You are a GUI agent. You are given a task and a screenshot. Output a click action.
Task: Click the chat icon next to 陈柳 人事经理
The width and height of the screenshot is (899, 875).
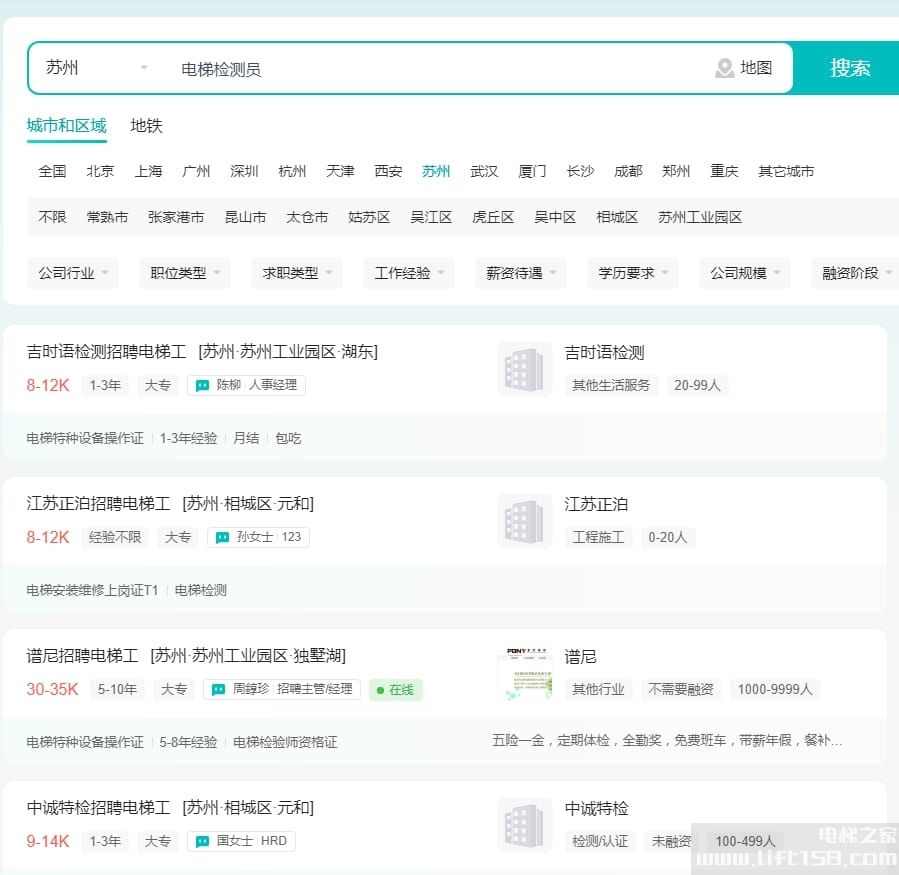tap(202, 386)
